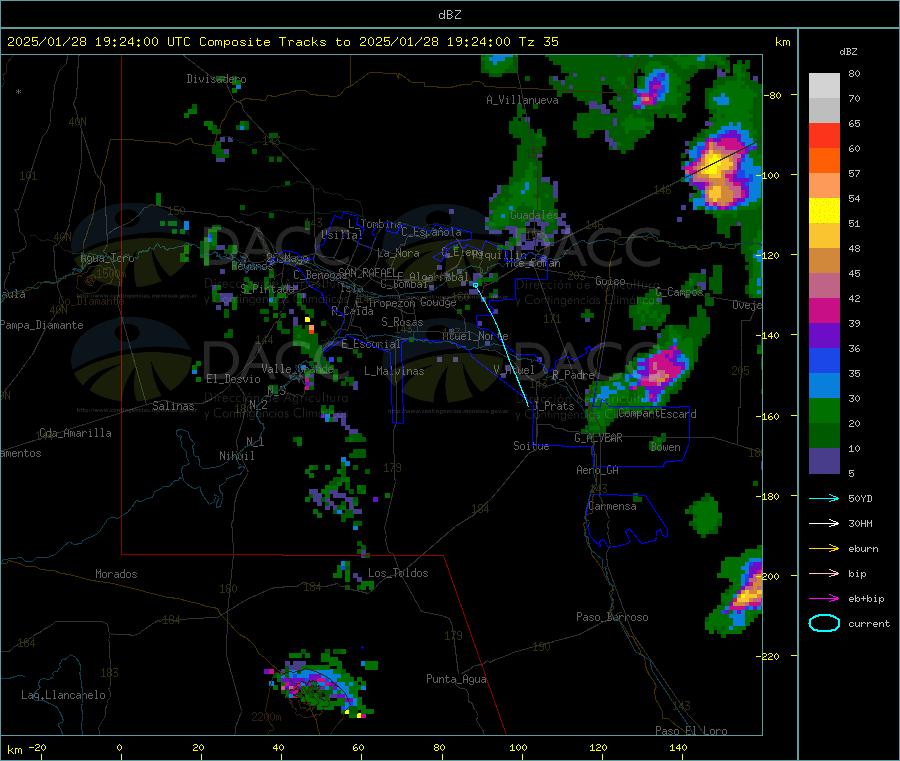The height and width of the screenshot is (761, 900).
Task: Pick the magenta 39–42 dBZ swatch
Action: click(824, 311)
